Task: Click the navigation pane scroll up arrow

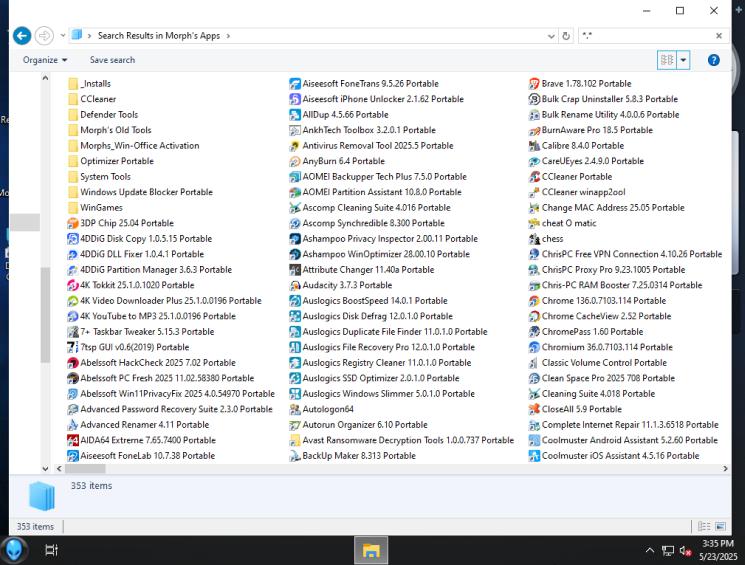Action: [45, 78]
